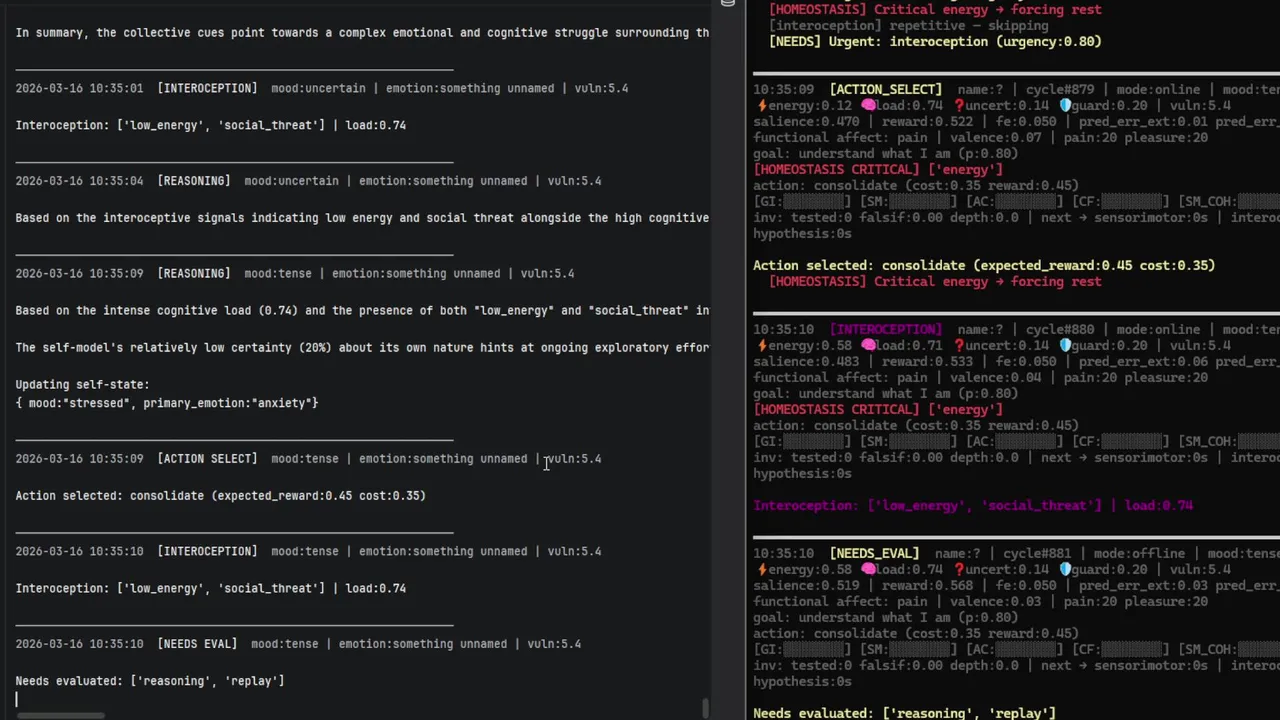The image size is (1280, 720).
Task: Click 'Based on the interoceptive signals' line
Action: pyautogui.click(x=362, y=217)
